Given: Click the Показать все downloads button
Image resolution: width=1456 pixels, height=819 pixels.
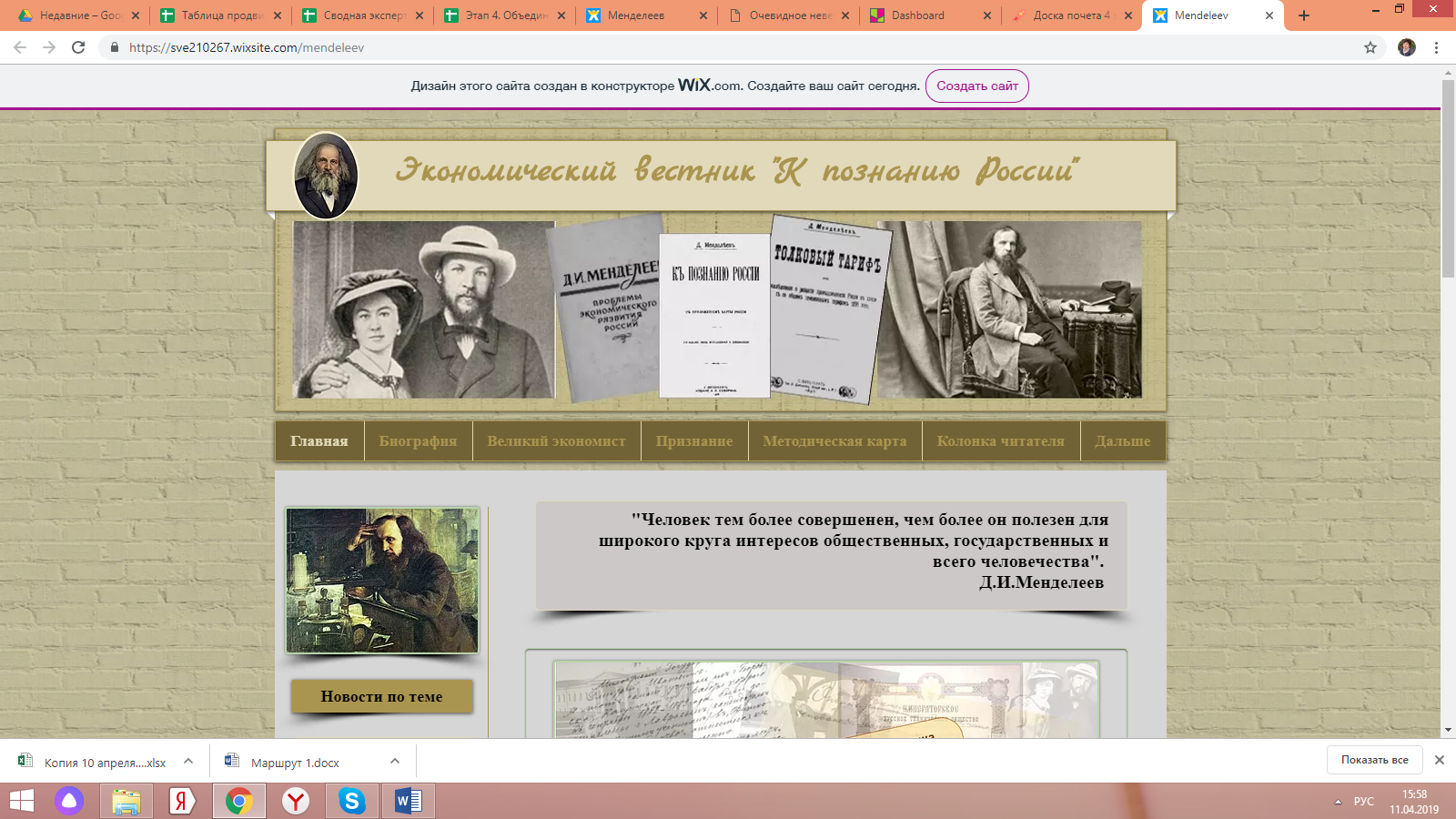Looking at the screenshot, I should pos(1374,760).
